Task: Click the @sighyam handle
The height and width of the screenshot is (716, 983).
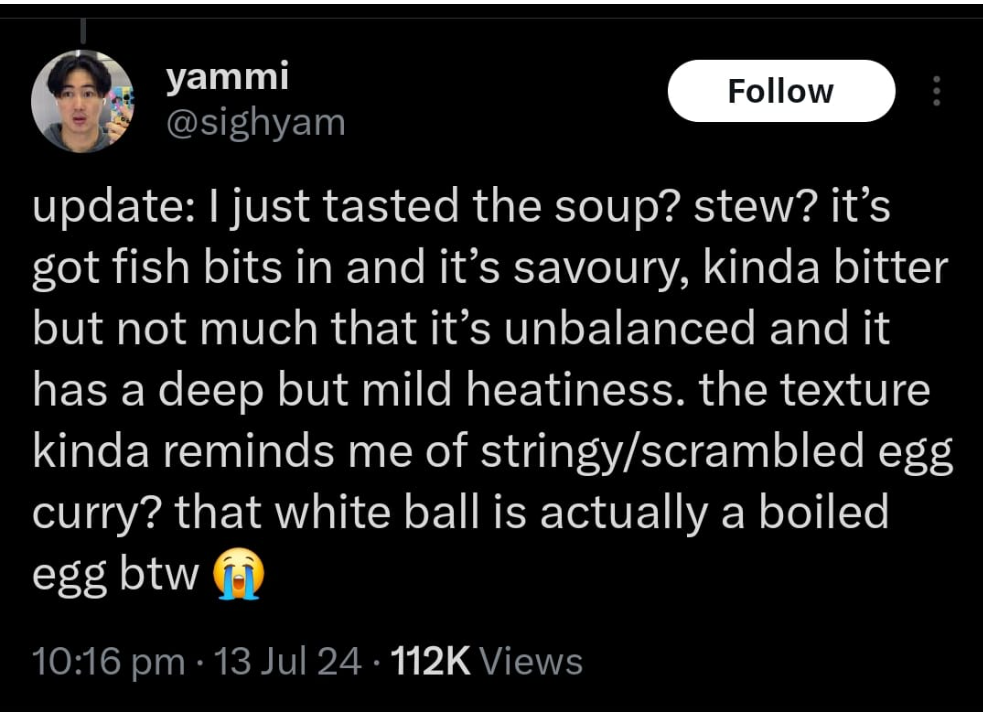Action: (254, 122)
